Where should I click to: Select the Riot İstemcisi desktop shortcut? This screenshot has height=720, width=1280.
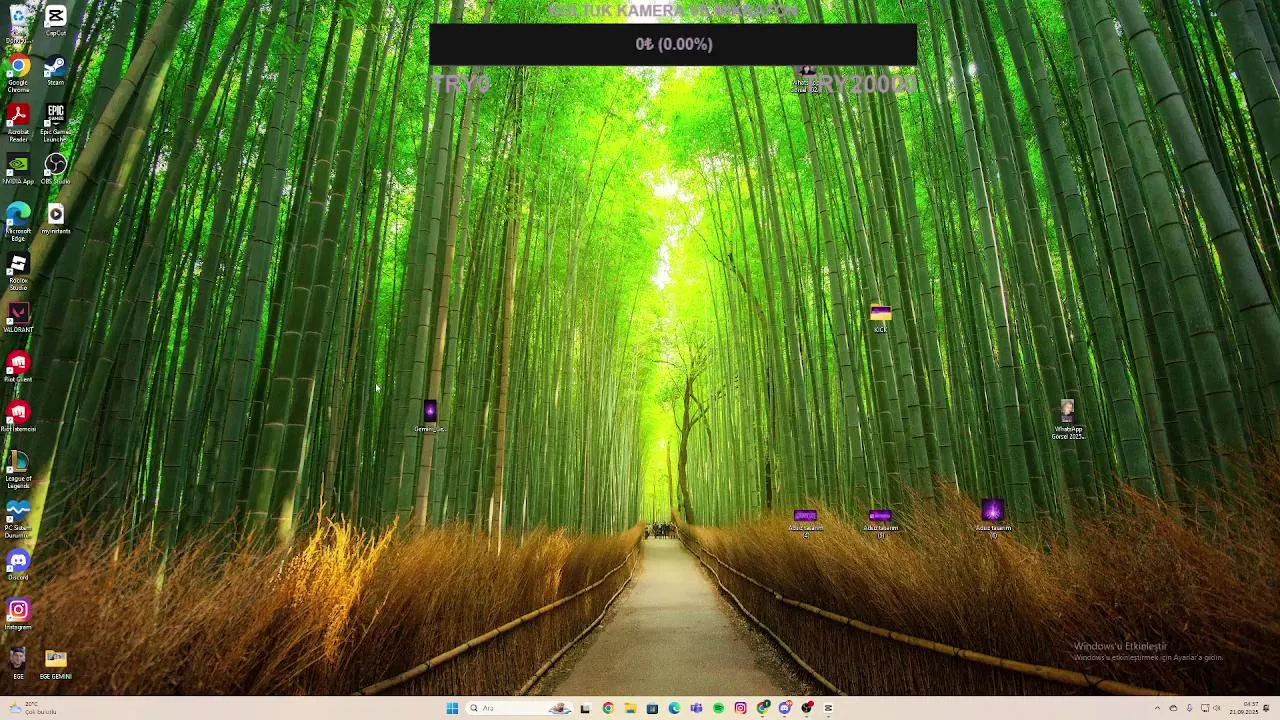[x=18, y=417]
